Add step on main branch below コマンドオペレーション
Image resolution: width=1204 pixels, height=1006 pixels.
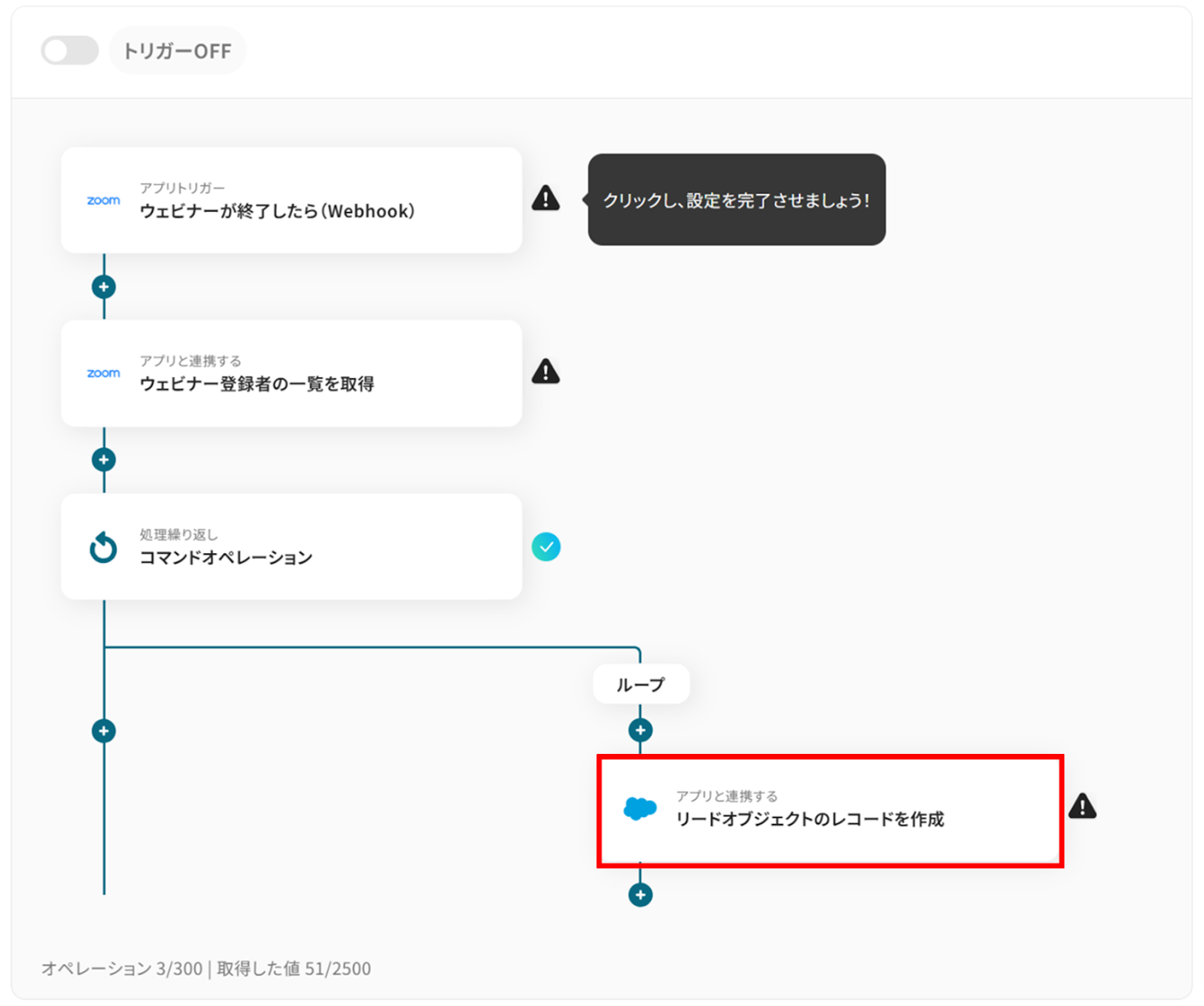click(x=104, y=731)
